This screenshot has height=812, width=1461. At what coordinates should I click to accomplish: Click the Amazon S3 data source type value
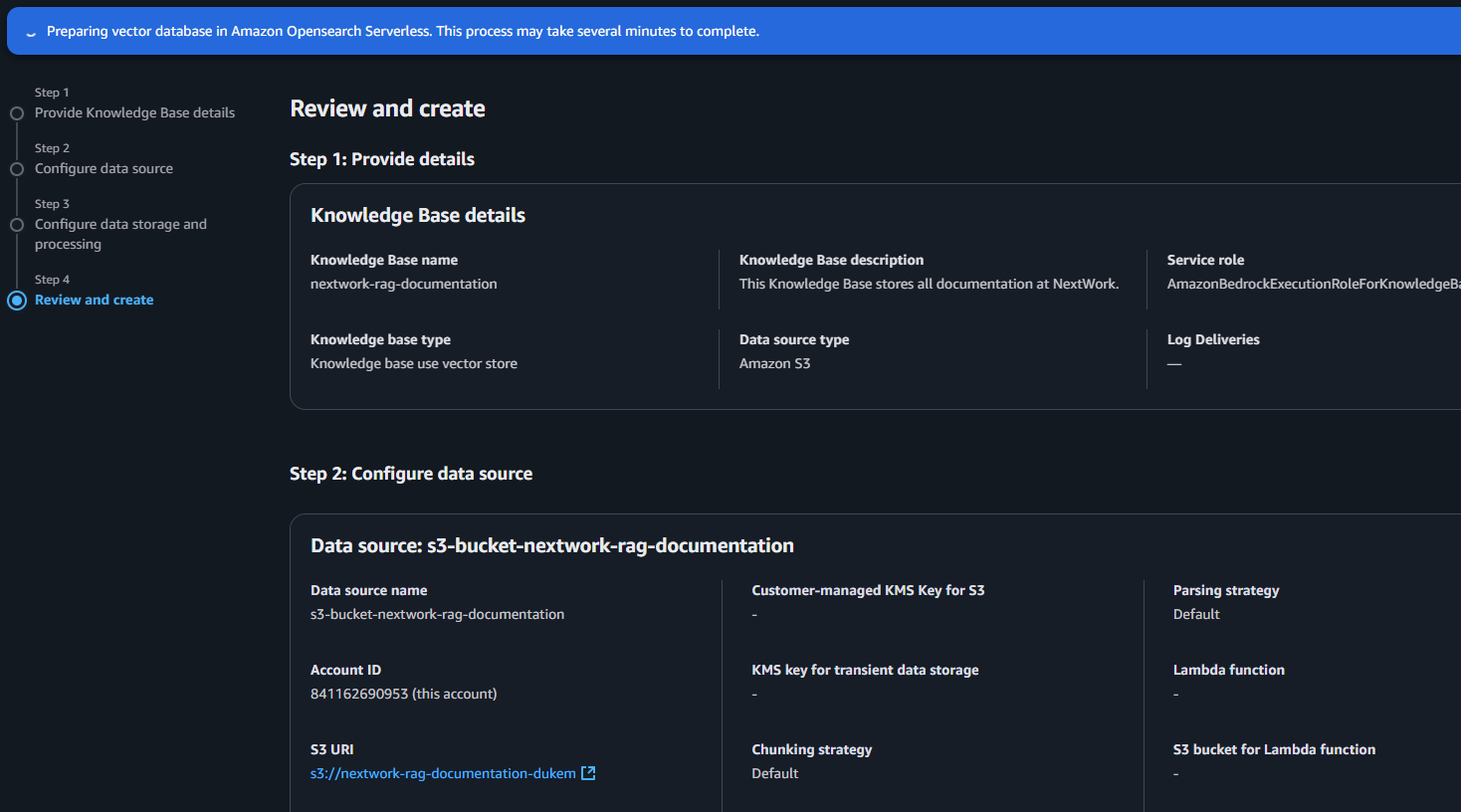(x=774, y=364)
